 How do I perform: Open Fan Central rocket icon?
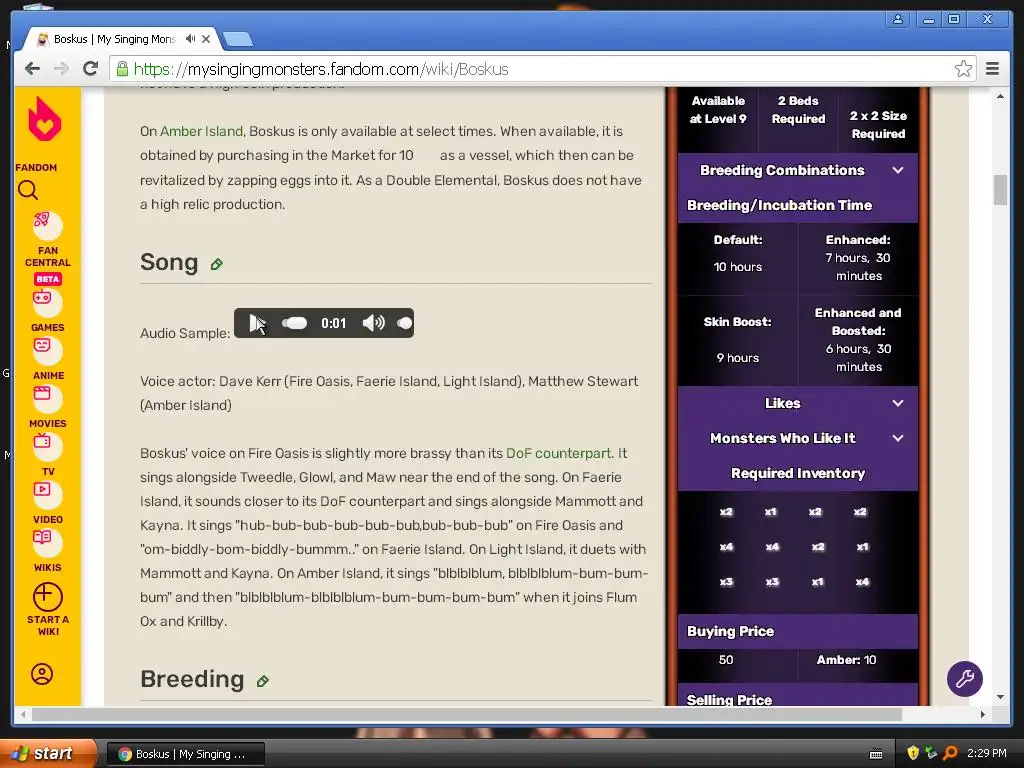click(47, 225)
